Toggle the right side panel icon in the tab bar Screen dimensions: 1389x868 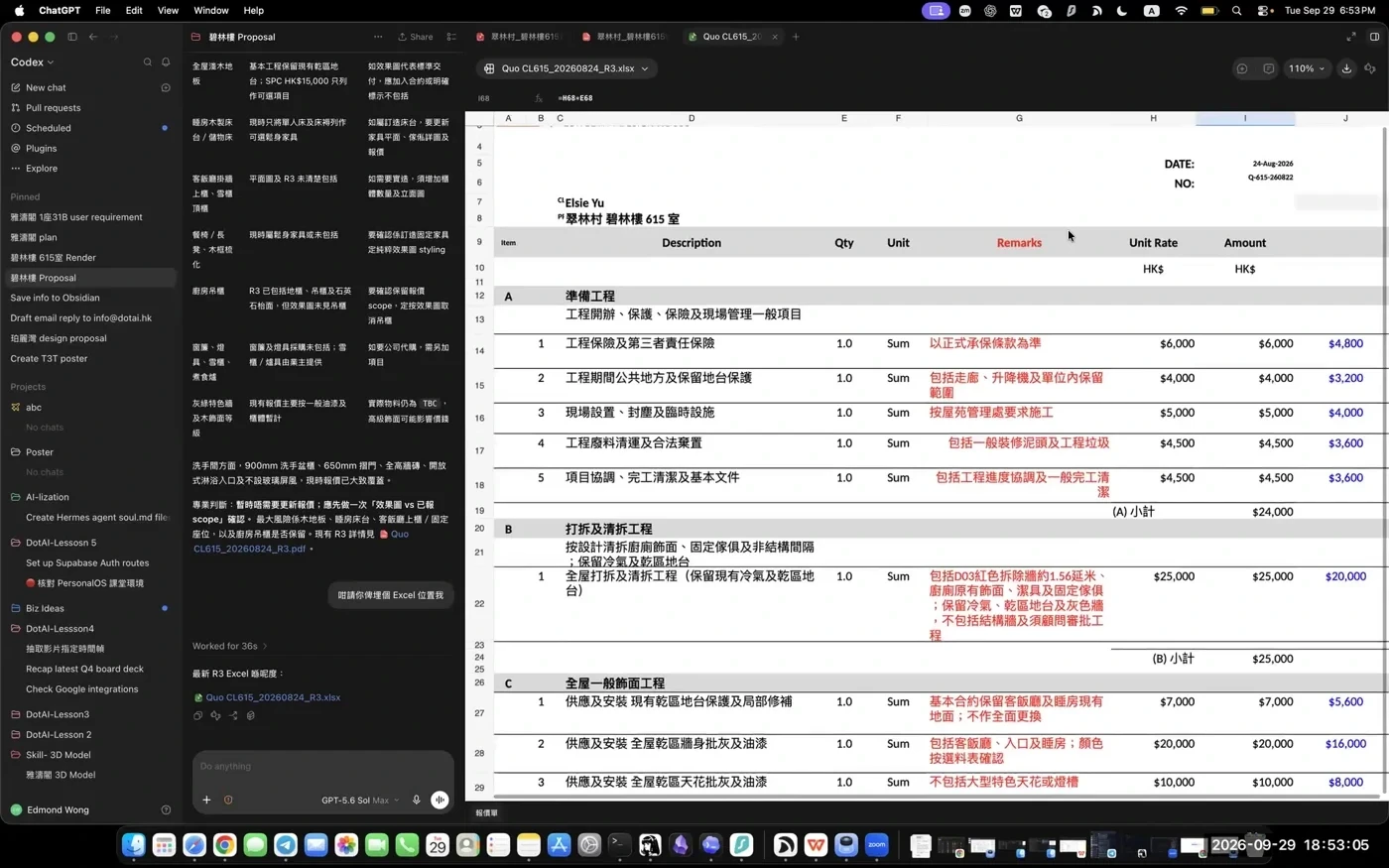pos(1374,37)
